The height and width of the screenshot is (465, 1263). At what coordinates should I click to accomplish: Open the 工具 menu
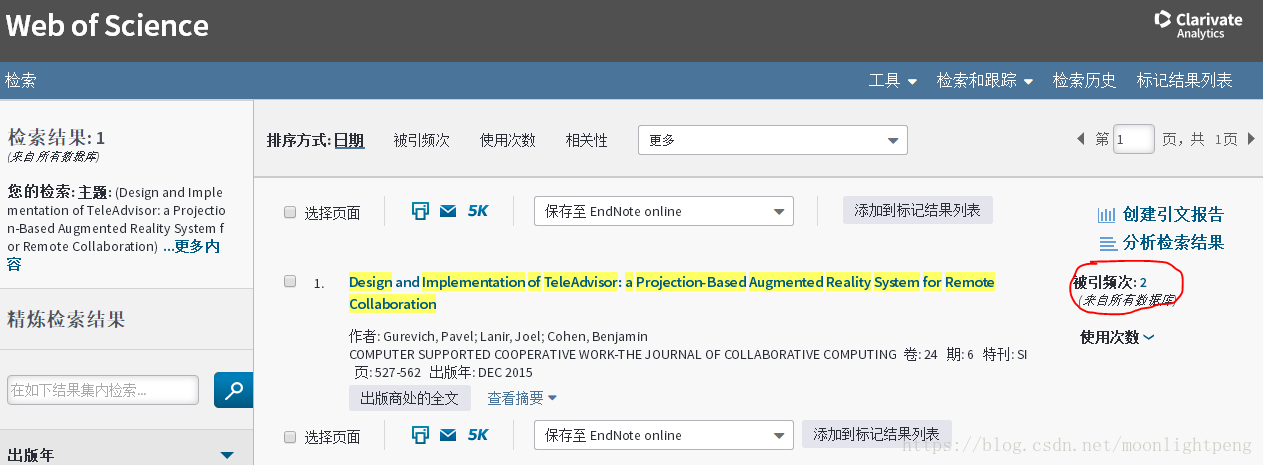point(892,81)
